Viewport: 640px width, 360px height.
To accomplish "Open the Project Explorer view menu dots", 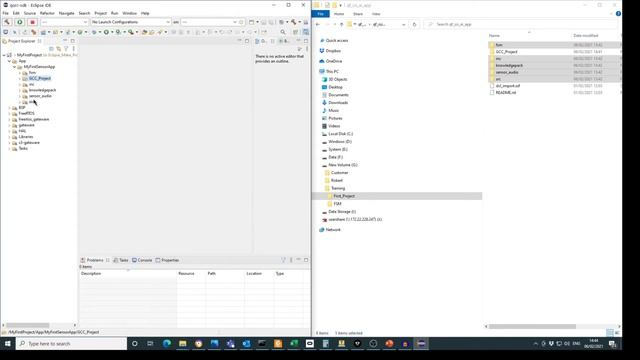I will (x=73, y=49).
